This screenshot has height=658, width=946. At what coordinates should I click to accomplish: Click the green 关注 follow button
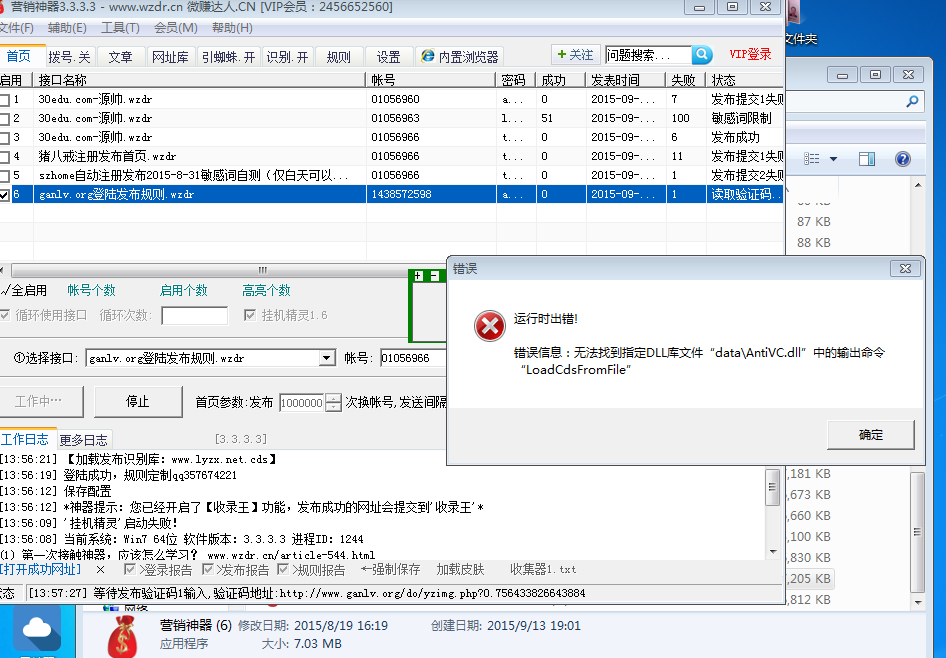(x=576, y=55)
